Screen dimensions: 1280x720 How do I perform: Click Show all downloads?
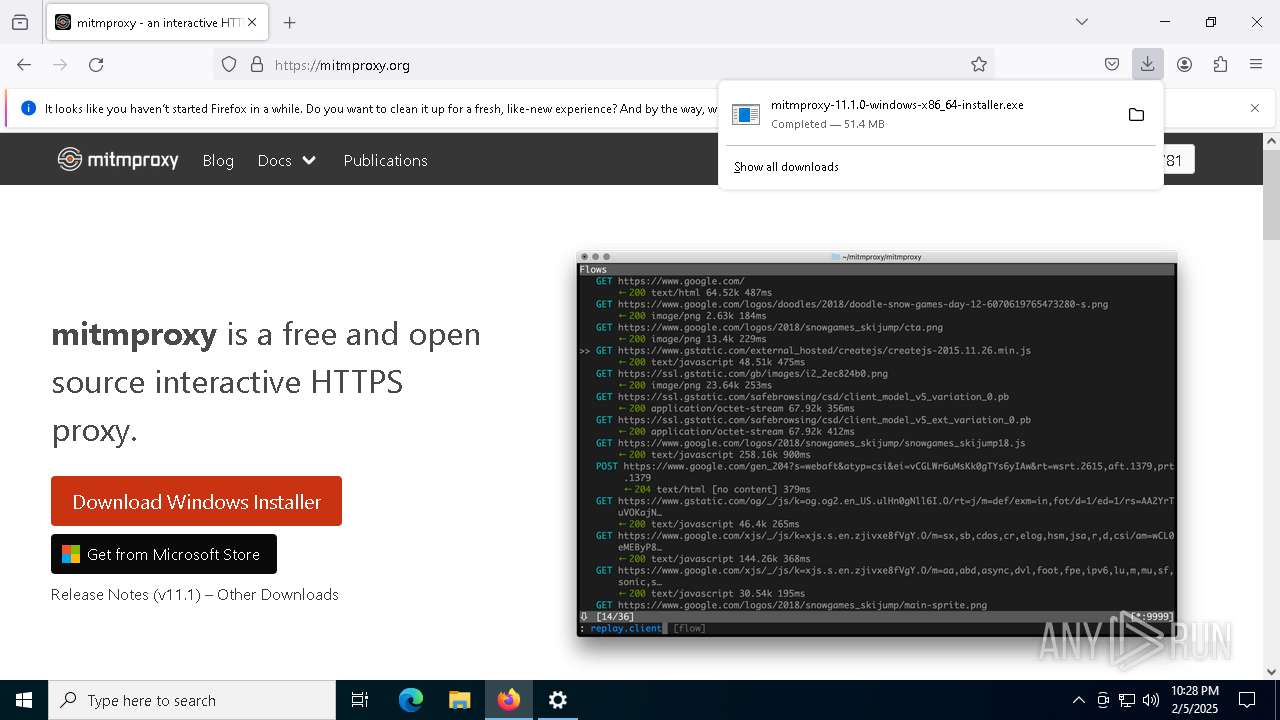point(786,167)
